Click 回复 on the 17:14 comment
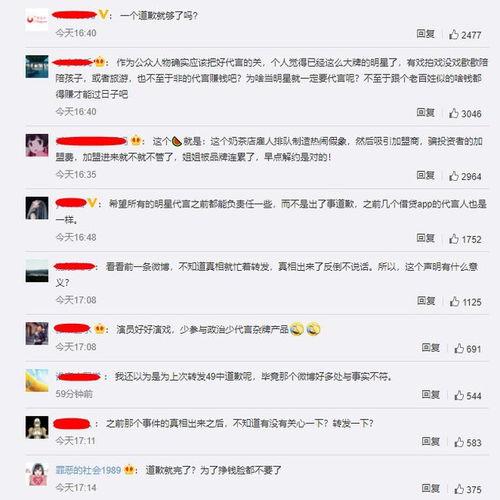Screen dimensions: 500x500 (x=431, y=488)
